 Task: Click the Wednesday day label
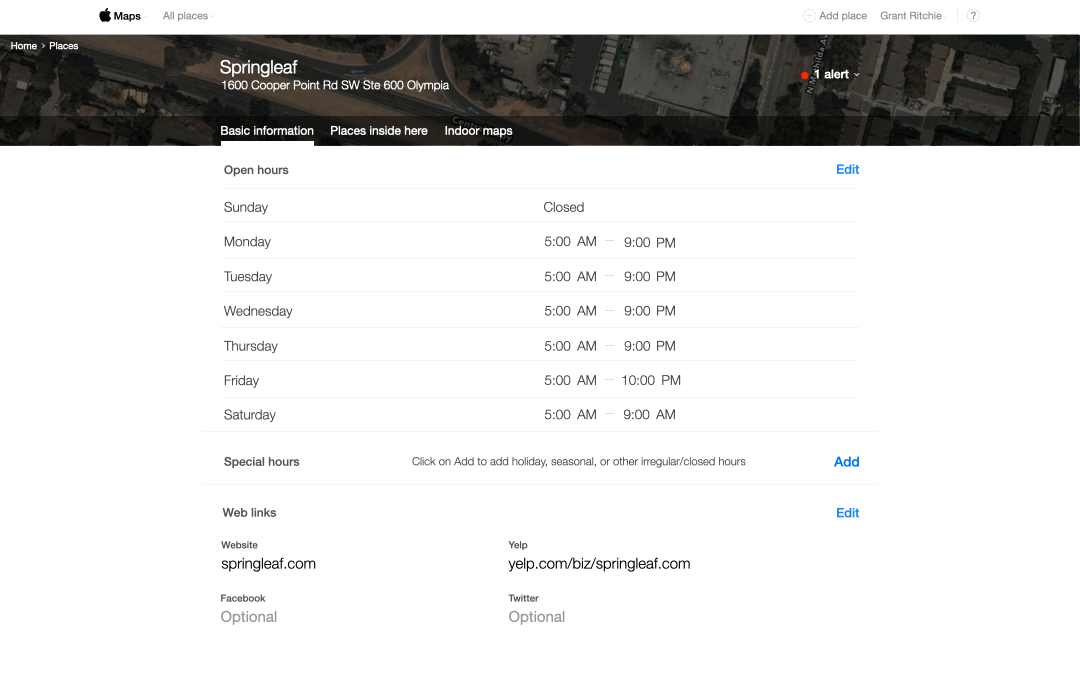tap(258, 311)
